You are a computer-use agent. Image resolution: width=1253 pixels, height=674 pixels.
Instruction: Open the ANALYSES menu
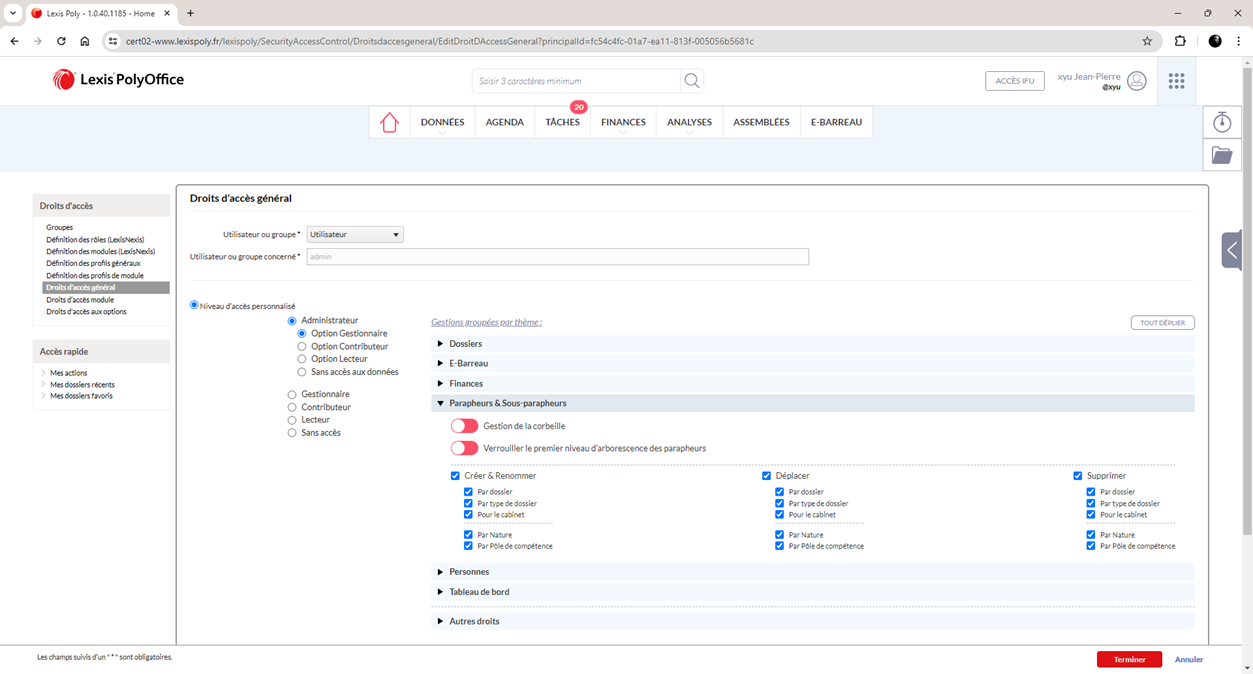(690, 122)
